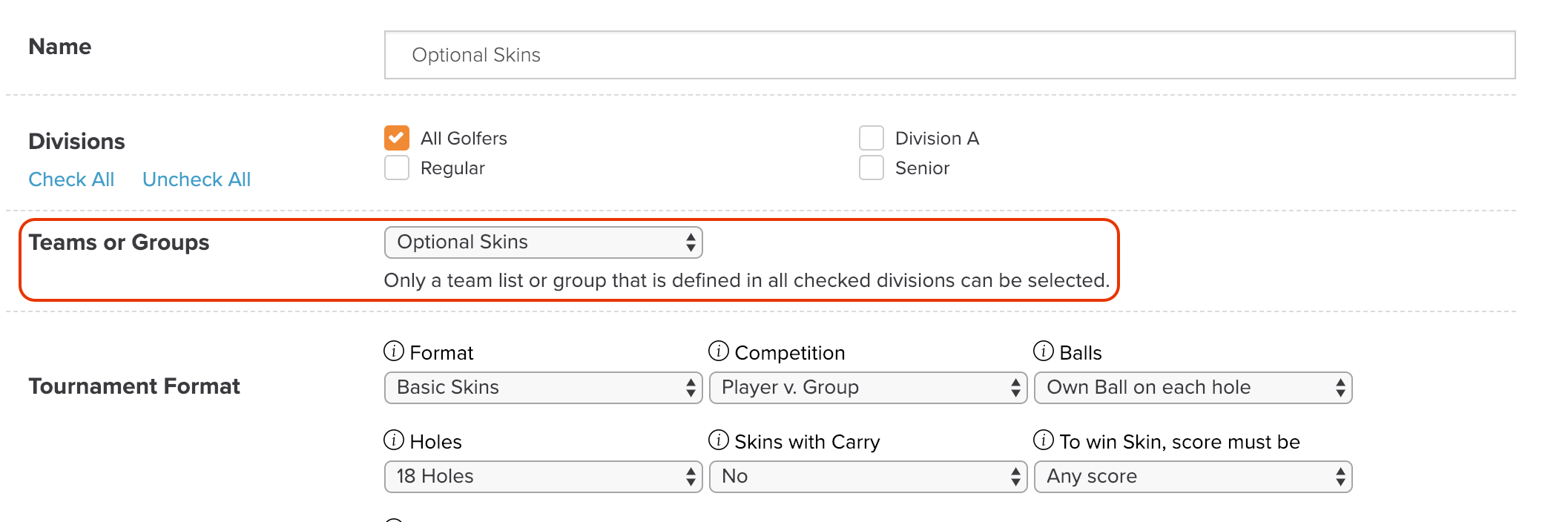Click the Name field containing Optional Skins

point(949,55)
